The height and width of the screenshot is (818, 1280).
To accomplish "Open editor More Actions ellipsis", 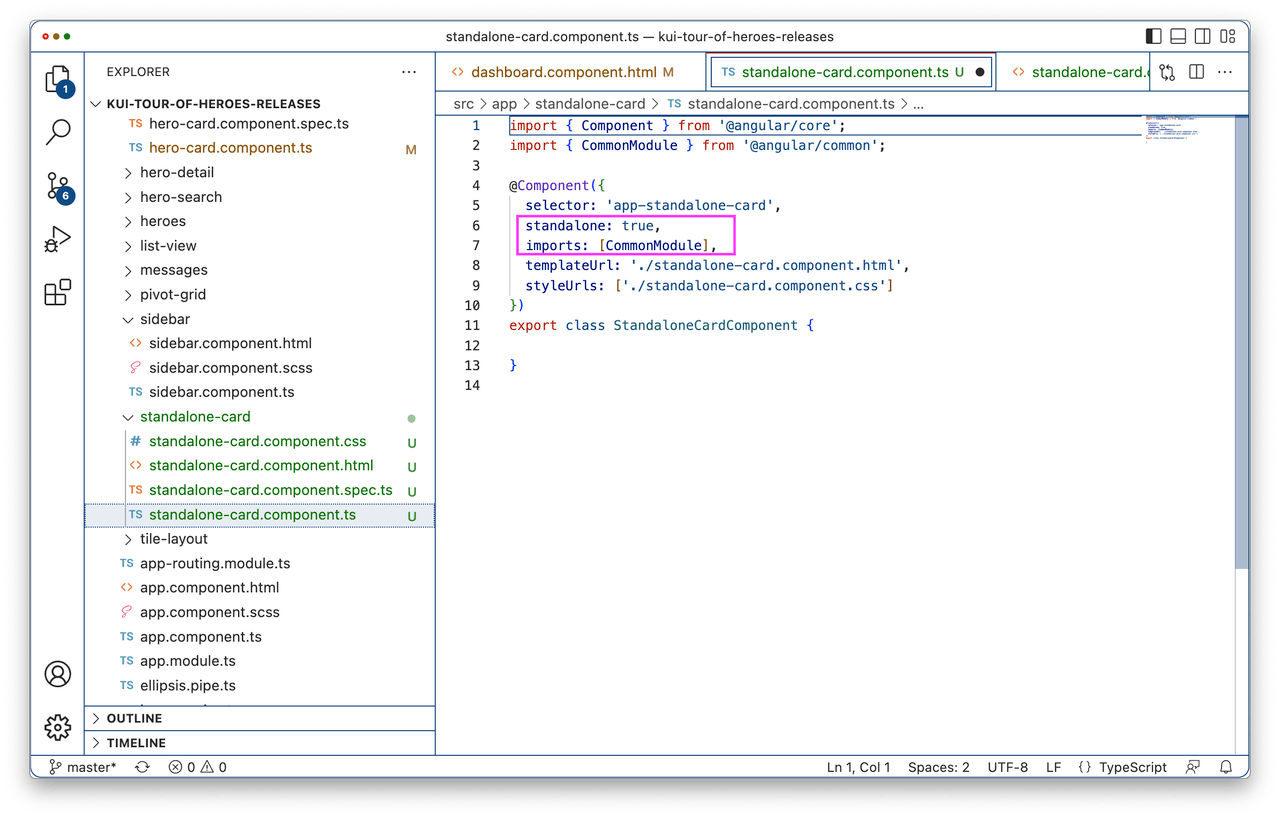I will pos(1225,72).
